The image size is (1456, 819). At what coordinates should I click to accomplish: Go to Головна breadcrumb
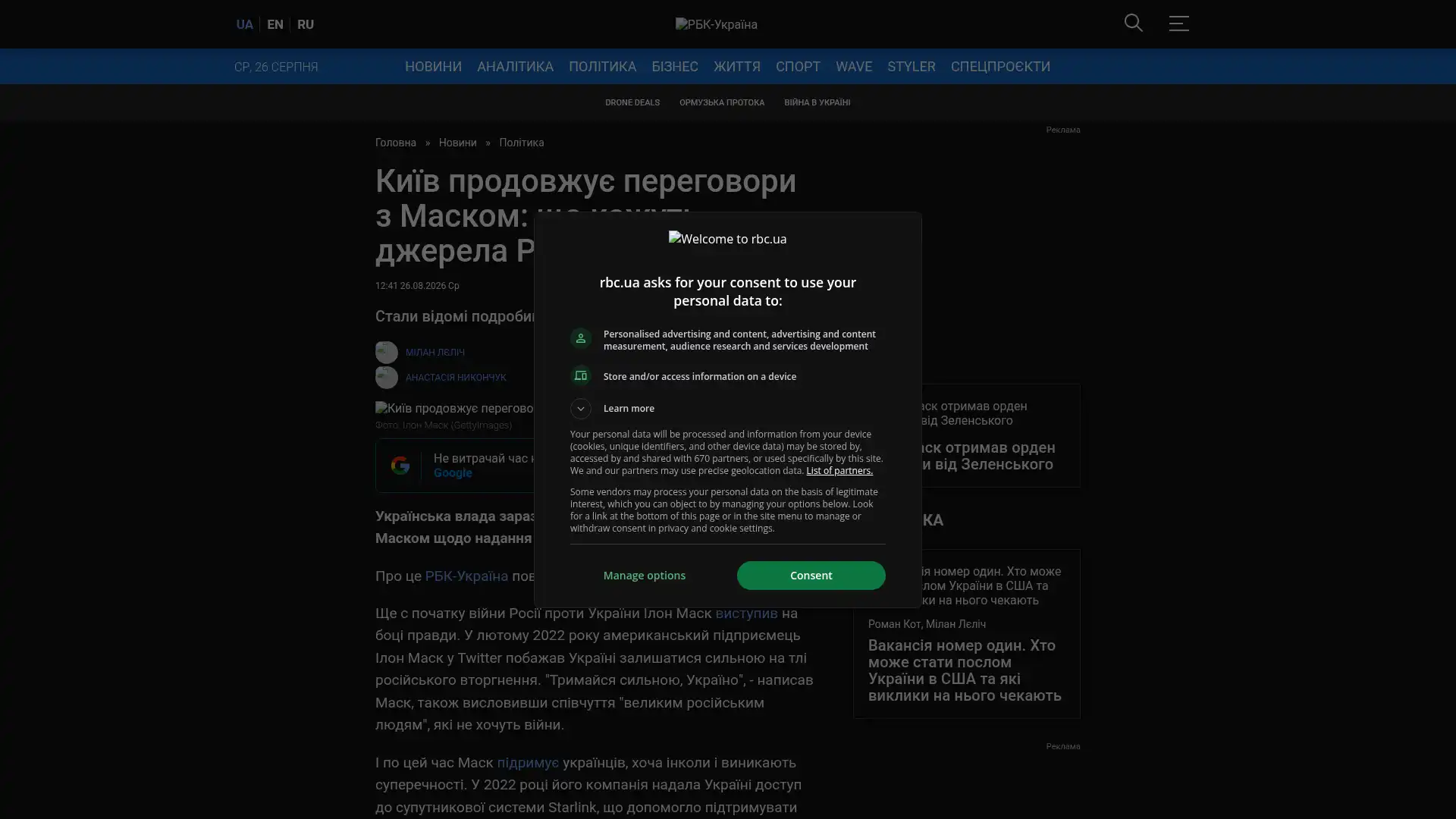(395, 143)
